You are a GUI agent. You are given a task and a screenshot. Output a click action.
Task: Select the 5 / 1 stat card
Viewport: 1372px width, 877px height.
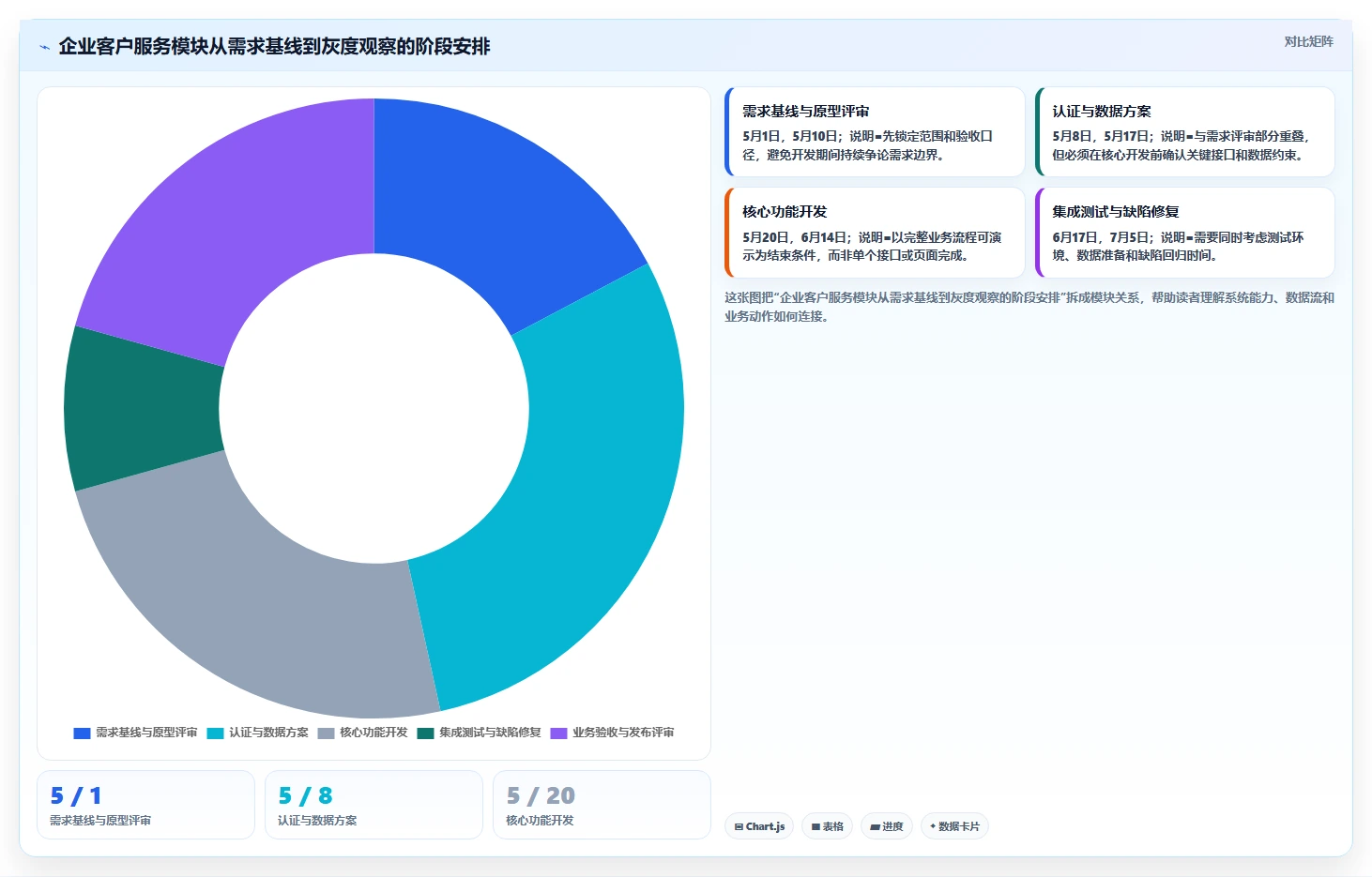(145, 805)
